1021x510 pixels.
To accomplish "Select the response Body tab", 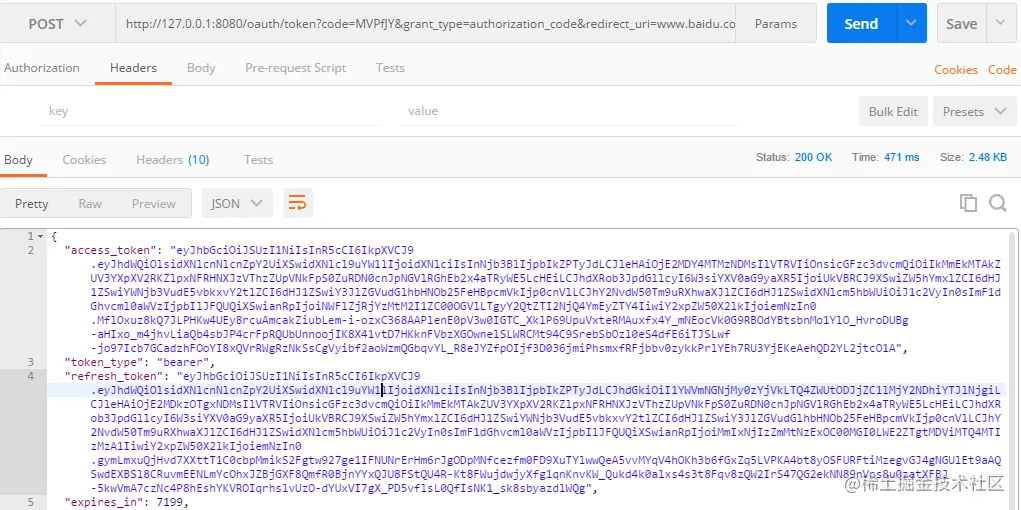I will (x=18, y=160).
